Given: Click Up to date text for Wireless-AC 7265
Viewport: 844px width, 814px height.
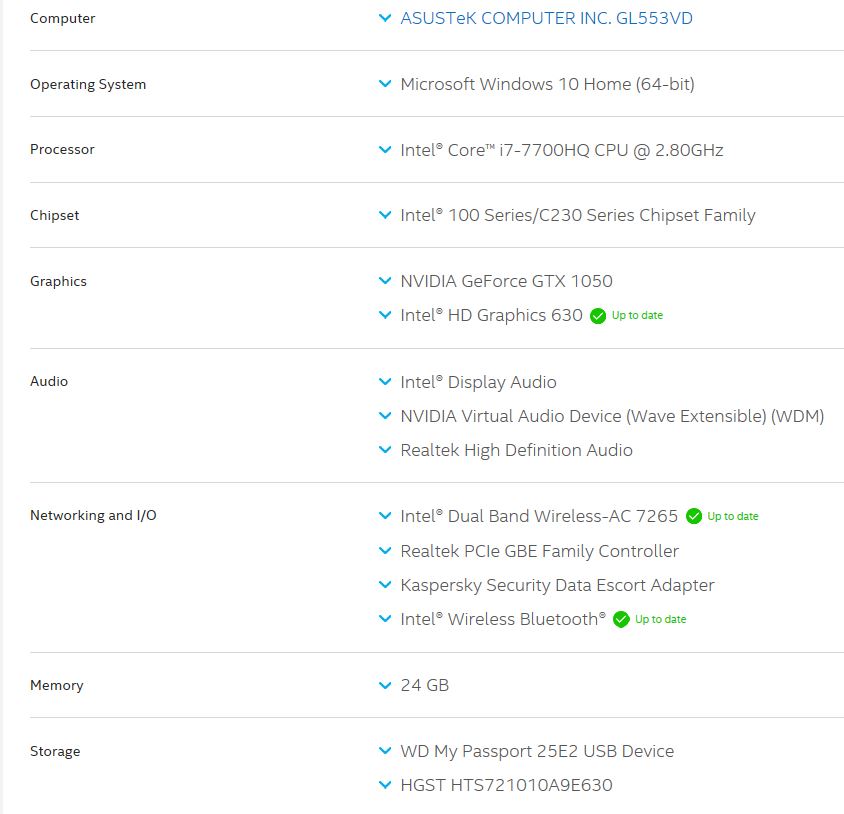Looking at the screenshot, I should point(733,516).
